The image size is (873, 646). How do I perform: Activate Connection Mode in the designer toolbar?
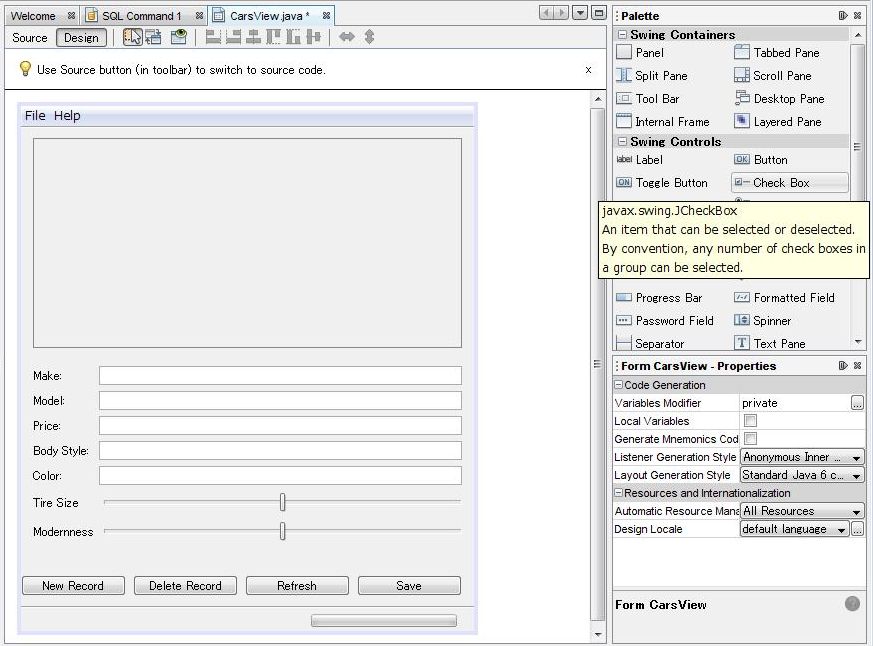154,37
